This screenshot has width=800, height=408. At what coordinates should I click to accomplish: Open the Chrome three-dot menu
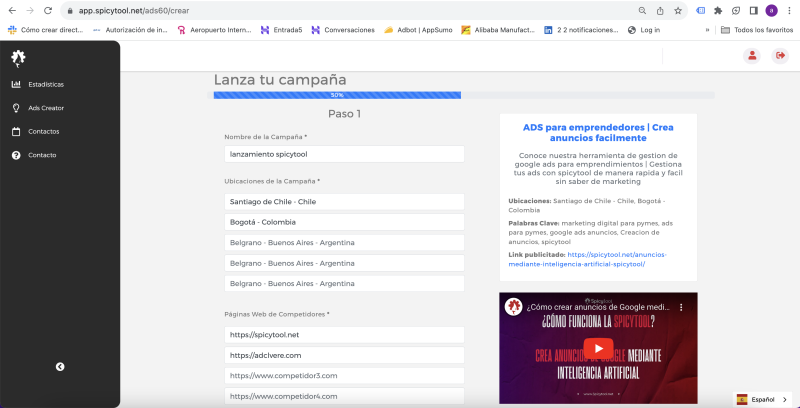(x=789, y=11)
